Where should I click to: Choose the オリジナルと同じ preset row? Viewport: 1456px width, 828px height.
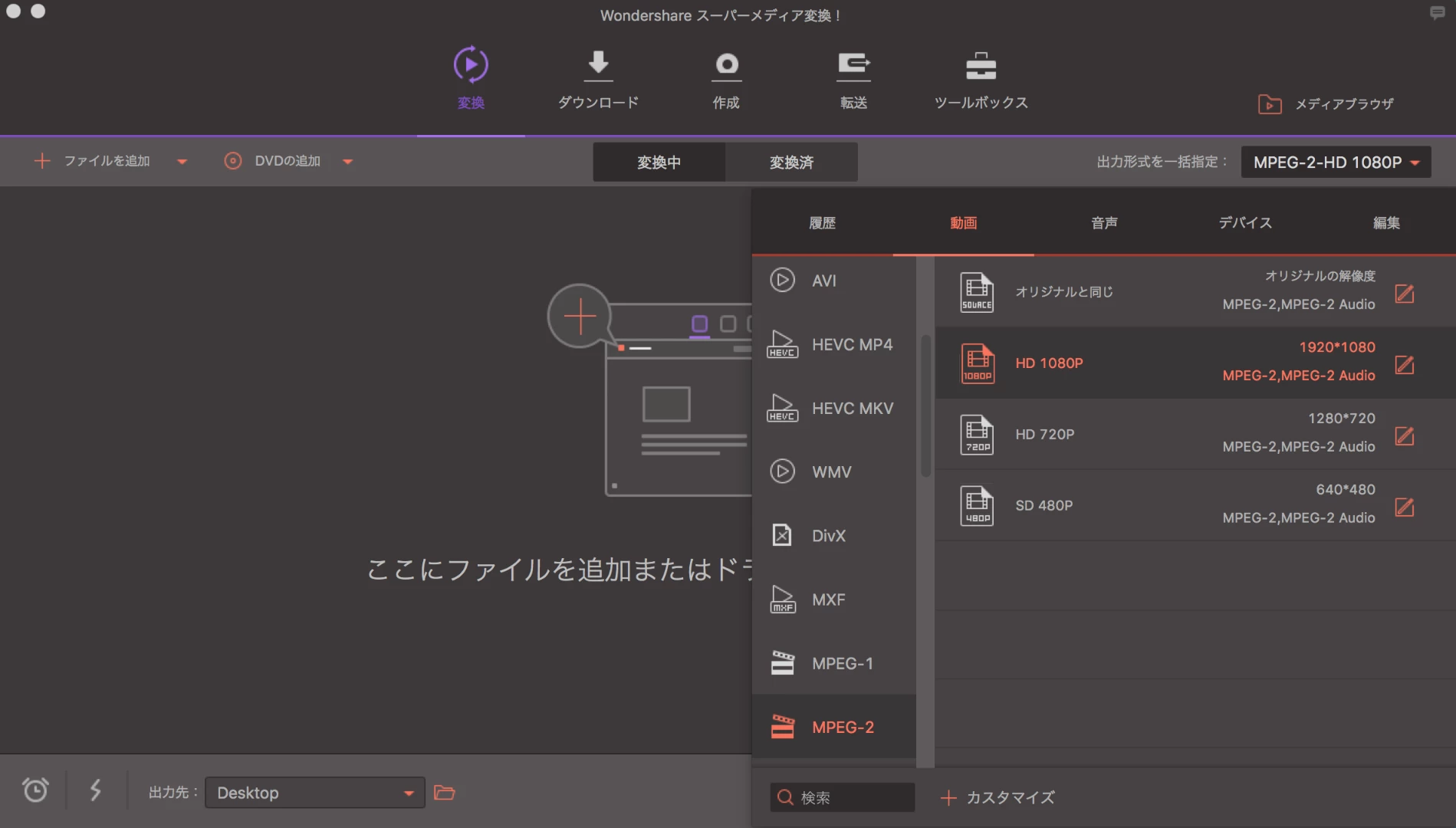point(1195,291)
